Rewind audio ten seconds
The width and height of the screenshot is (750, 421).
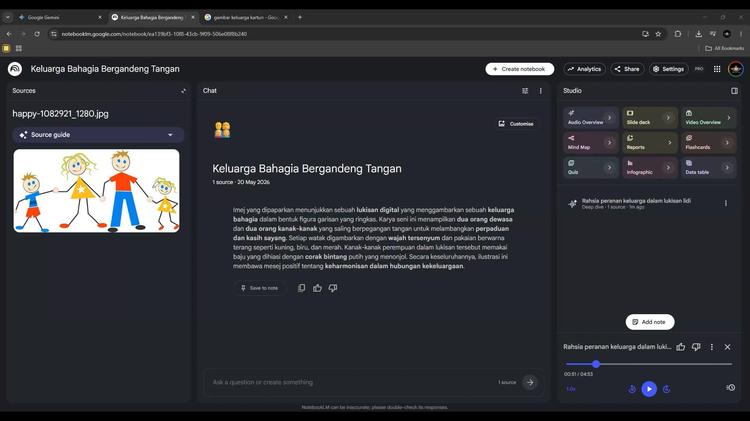[x=632, y=389]
